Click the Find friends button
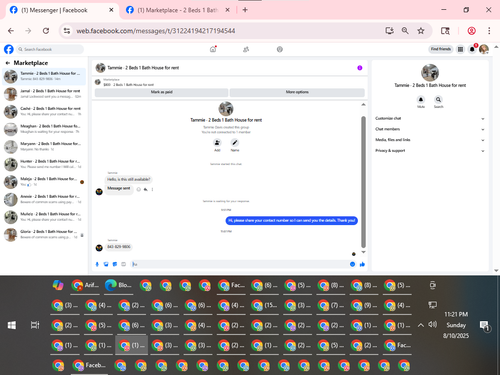 [x=440, y=49]
